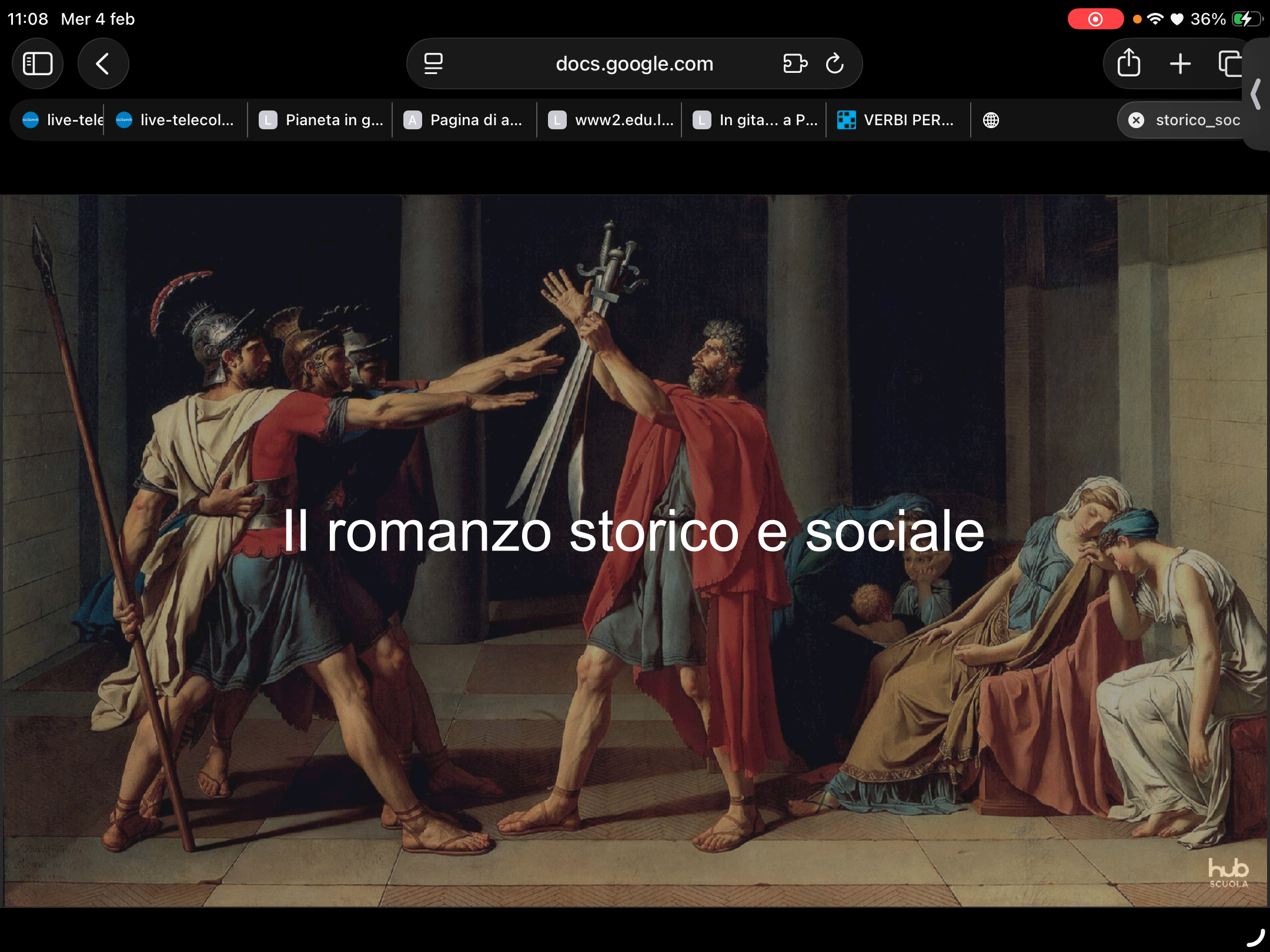Reload the page with the refresh icon

834,63
